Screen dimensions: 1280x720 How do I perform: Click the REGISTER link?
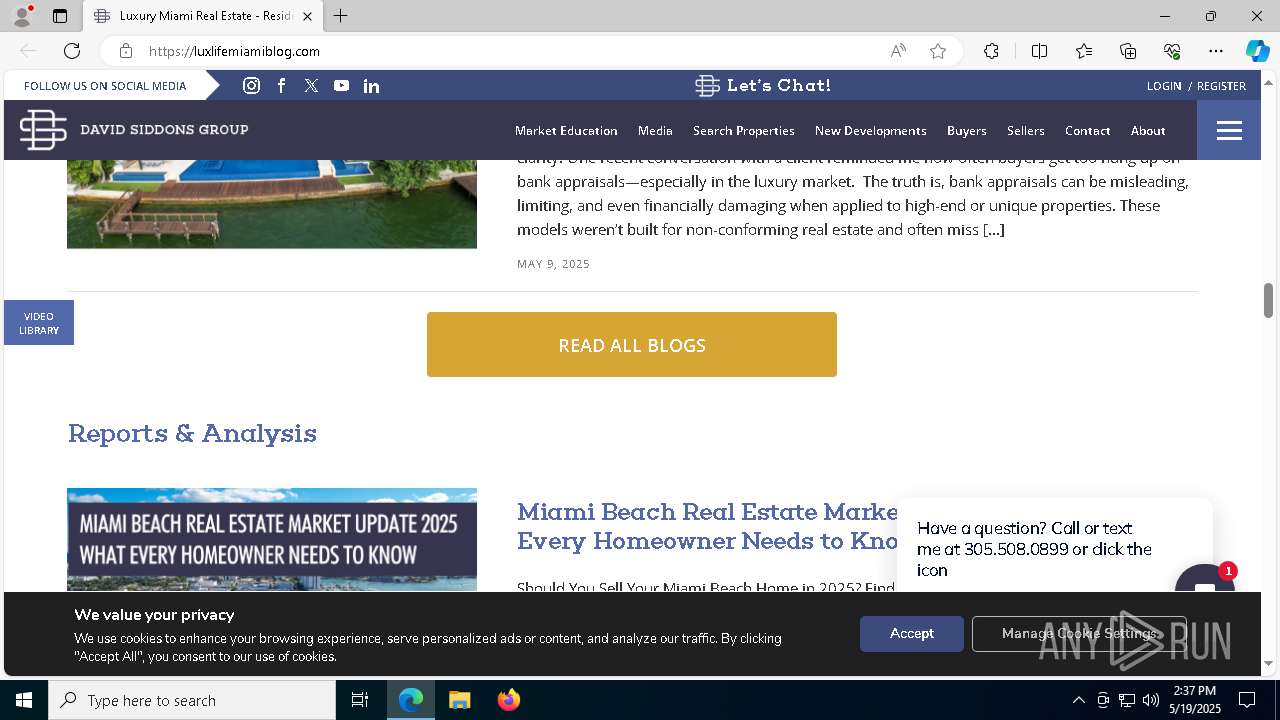[x=1221, y=86]
